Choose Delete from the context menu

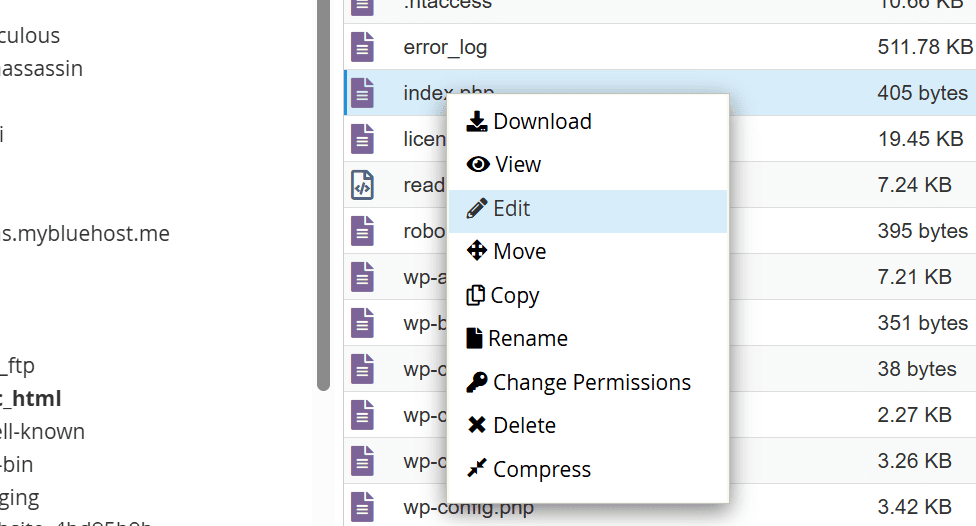click(x=588, y=425)
